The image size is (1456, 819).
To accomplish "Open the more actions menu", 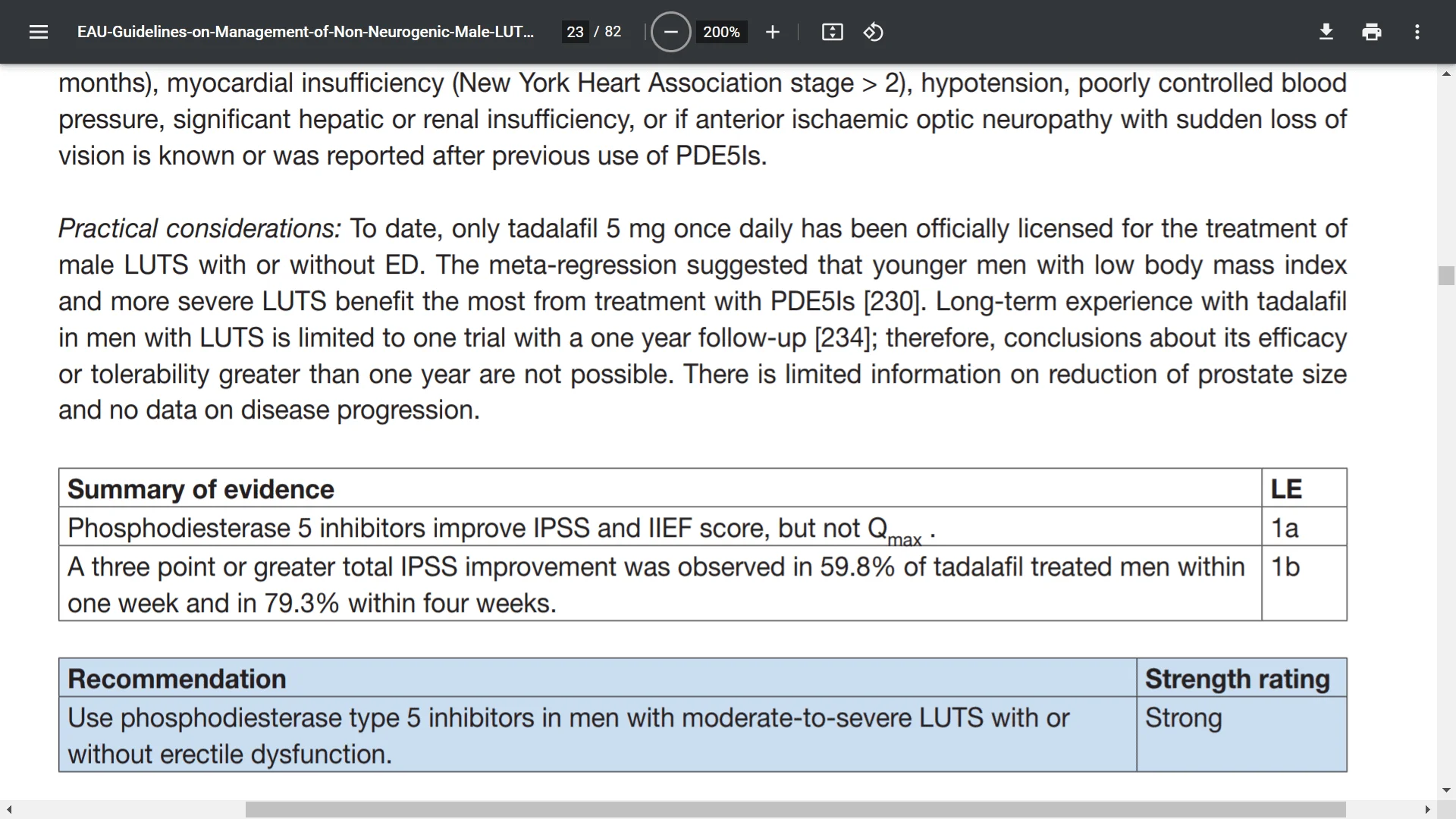I will [1417, 32].
